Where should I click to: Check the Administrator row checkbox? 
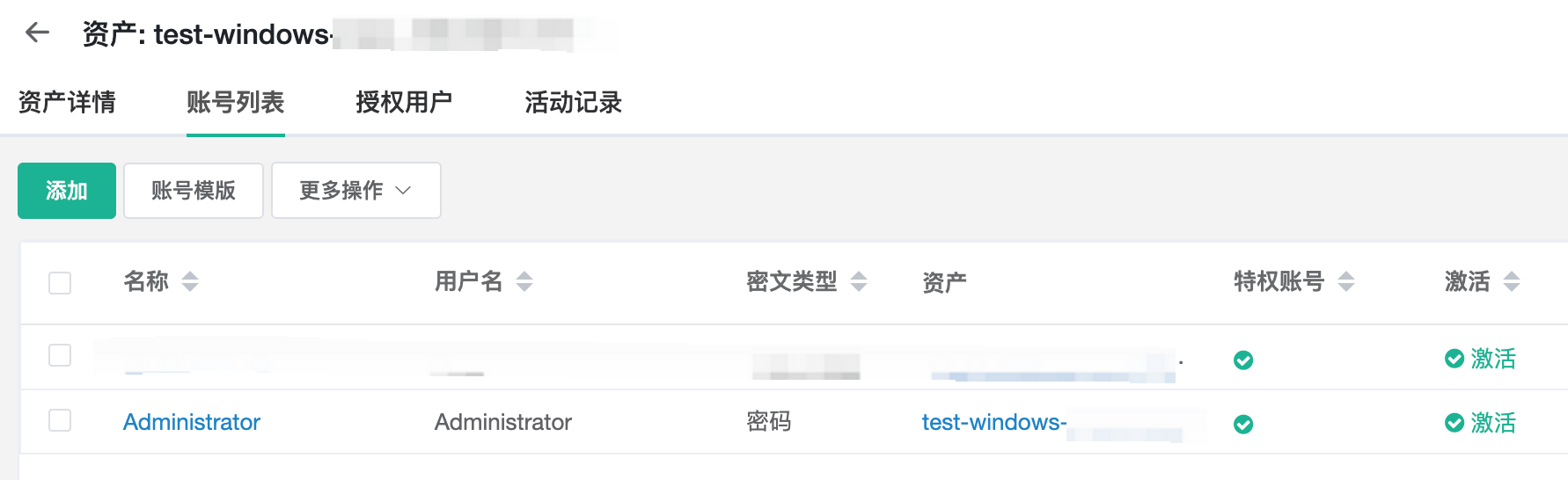(60, 420)
